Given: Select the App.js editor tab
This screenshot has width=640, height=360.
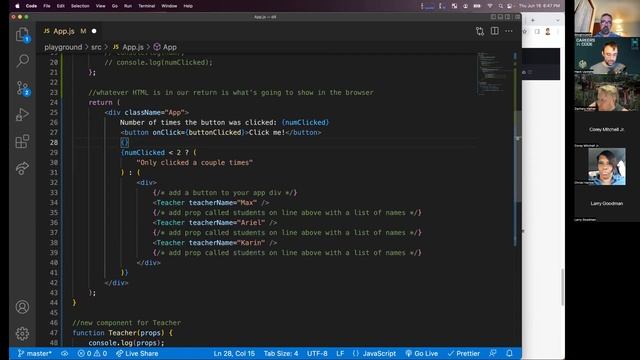Looking at the screenshot, I should coord(69,31).
